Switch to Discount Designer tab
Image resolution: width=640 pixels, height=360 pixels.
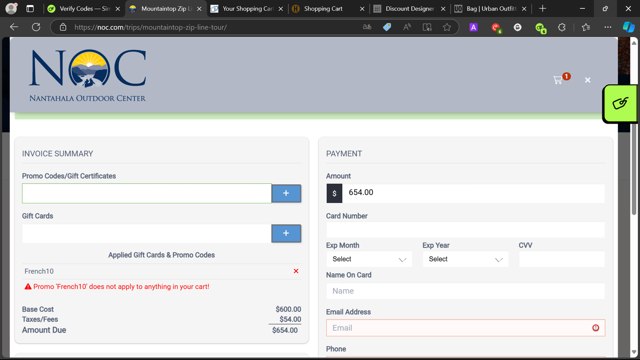409,9
